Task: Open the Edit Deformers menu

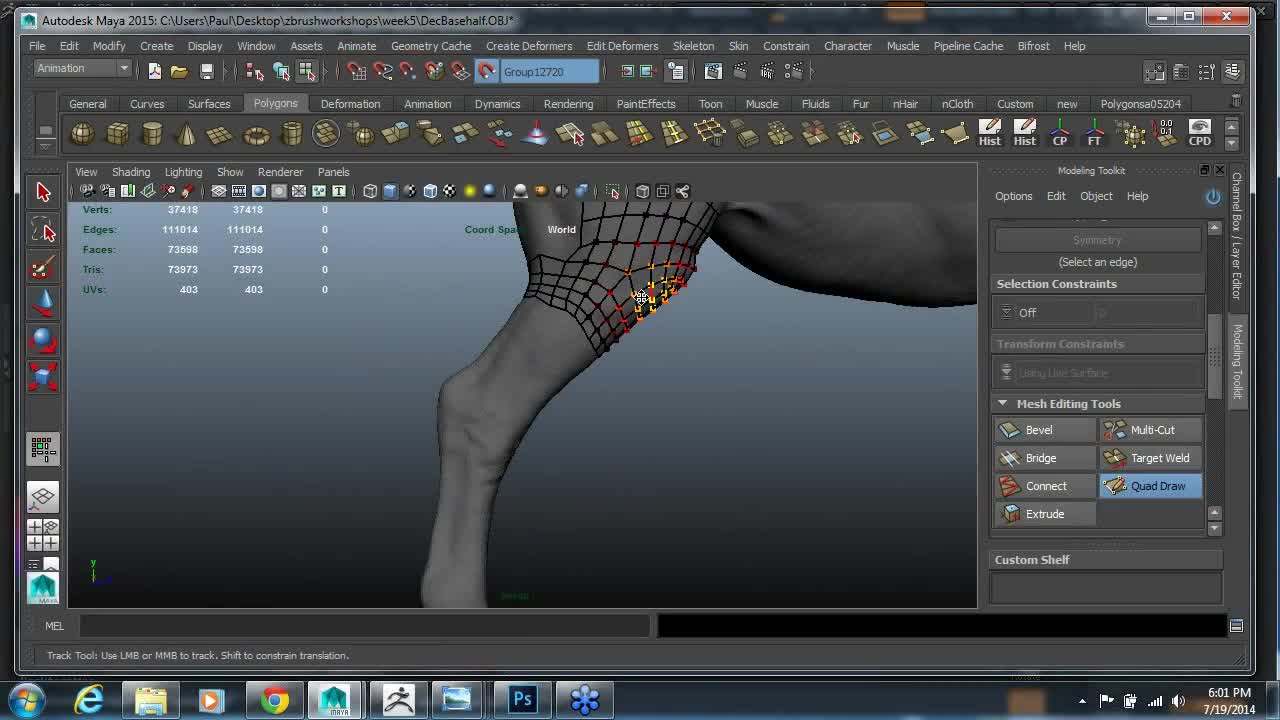Action: click(622, 46)
